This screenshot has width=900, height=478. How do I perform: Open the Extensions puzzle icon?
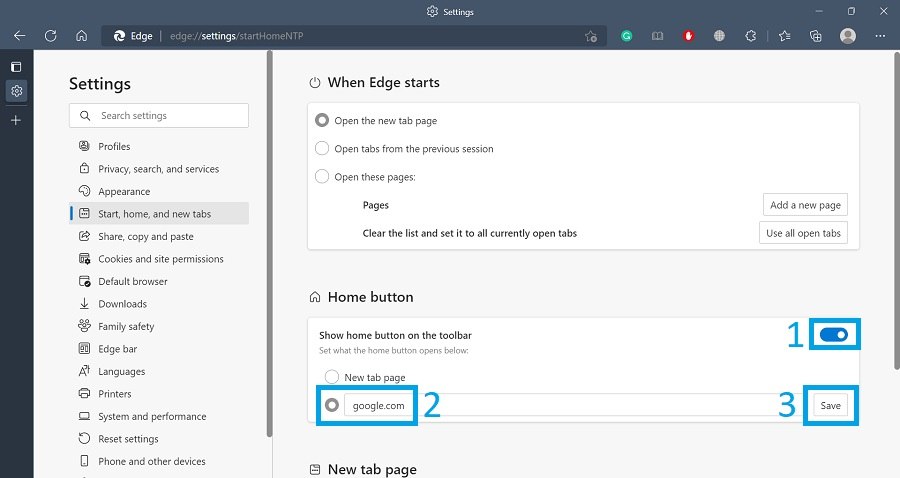pos(751,36)
